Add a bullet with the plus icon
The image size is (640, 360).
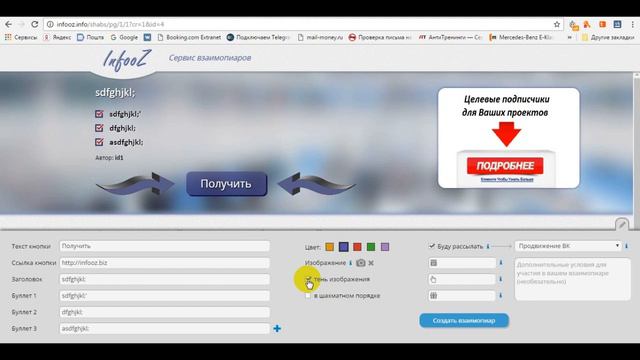point(277,328)
